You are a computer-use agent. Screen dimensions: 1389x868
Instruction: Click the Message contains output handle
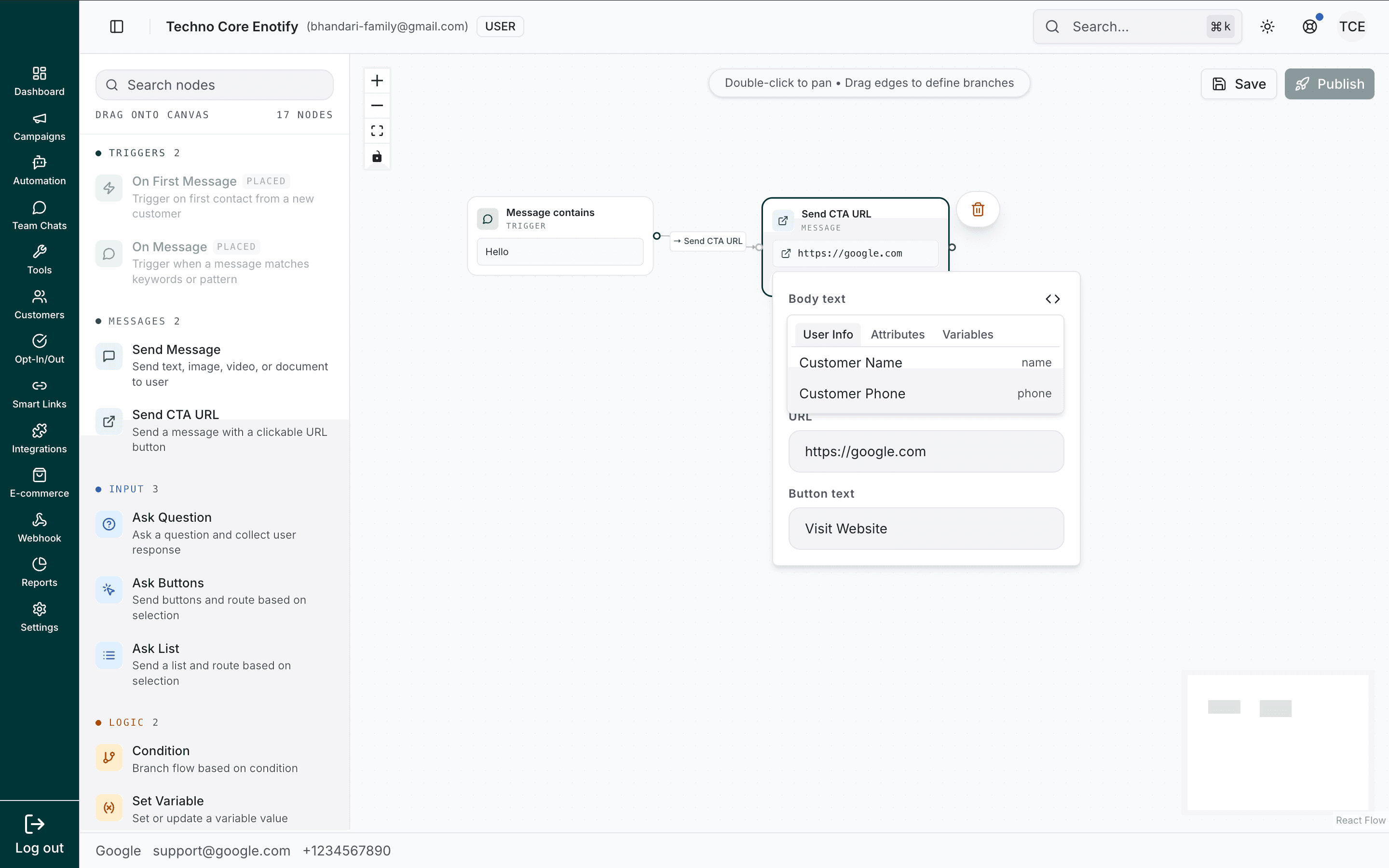click(x=656, y=236)
